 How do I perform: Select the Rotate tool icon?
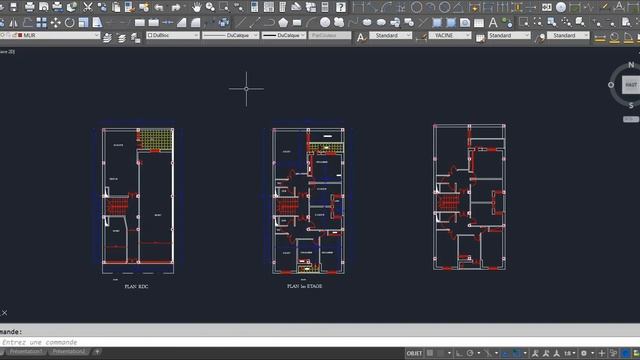tap(69, 22)
